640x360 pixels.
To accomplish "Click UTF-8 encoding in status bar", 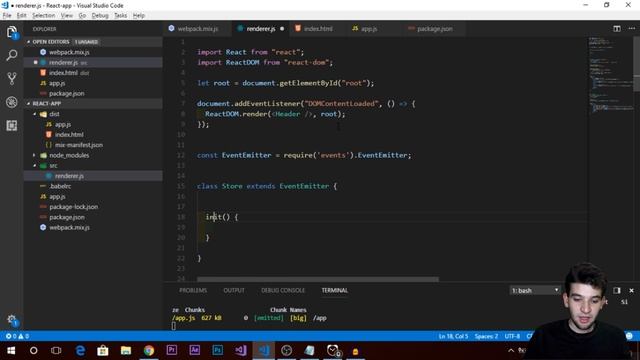I will tap(512, 336).
